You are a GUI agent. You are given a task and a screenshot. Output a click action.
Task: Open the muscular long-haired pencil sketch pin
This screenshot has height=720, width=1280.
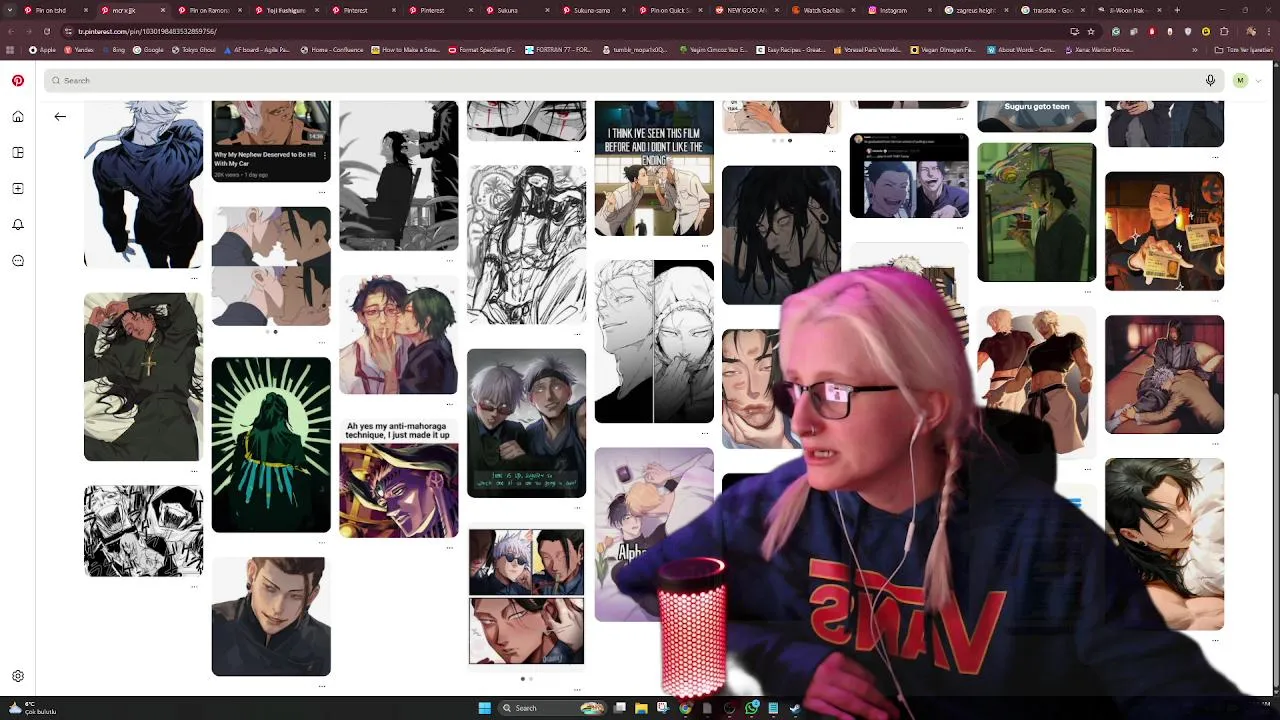point(526,245)
